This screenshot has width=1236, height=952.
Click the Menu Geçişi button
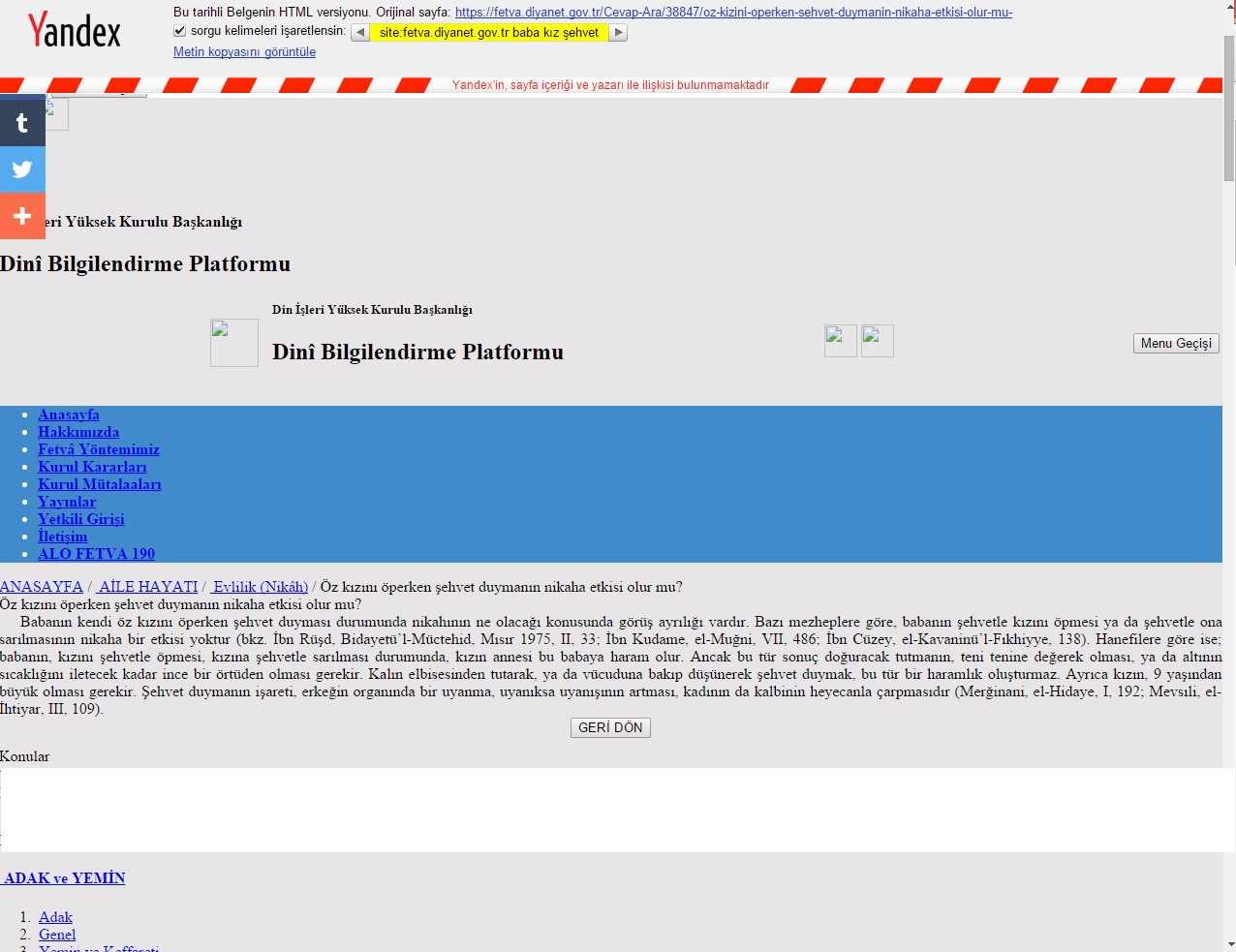[x=1176, y=343]
